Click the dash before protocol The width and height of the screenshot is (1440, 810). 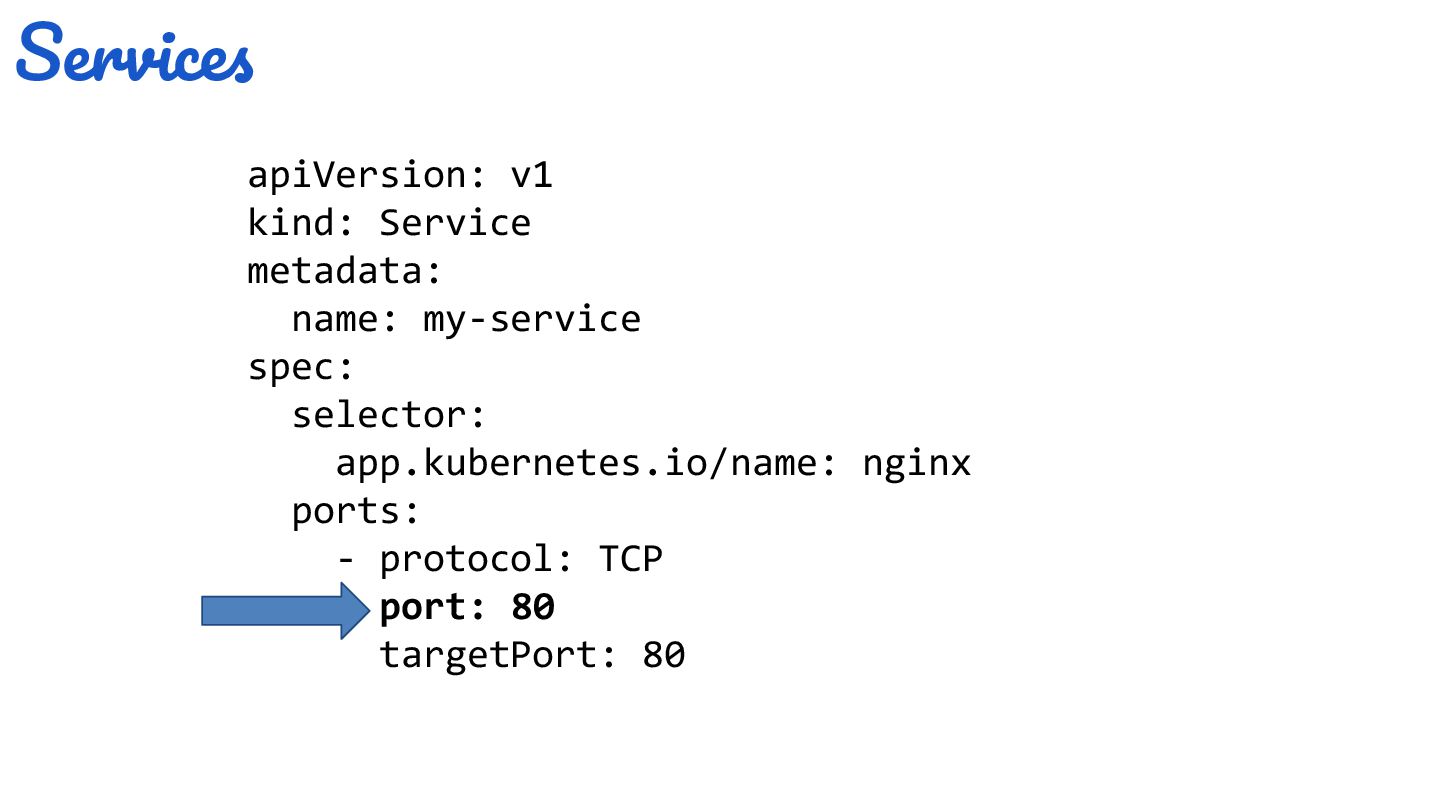347,561
